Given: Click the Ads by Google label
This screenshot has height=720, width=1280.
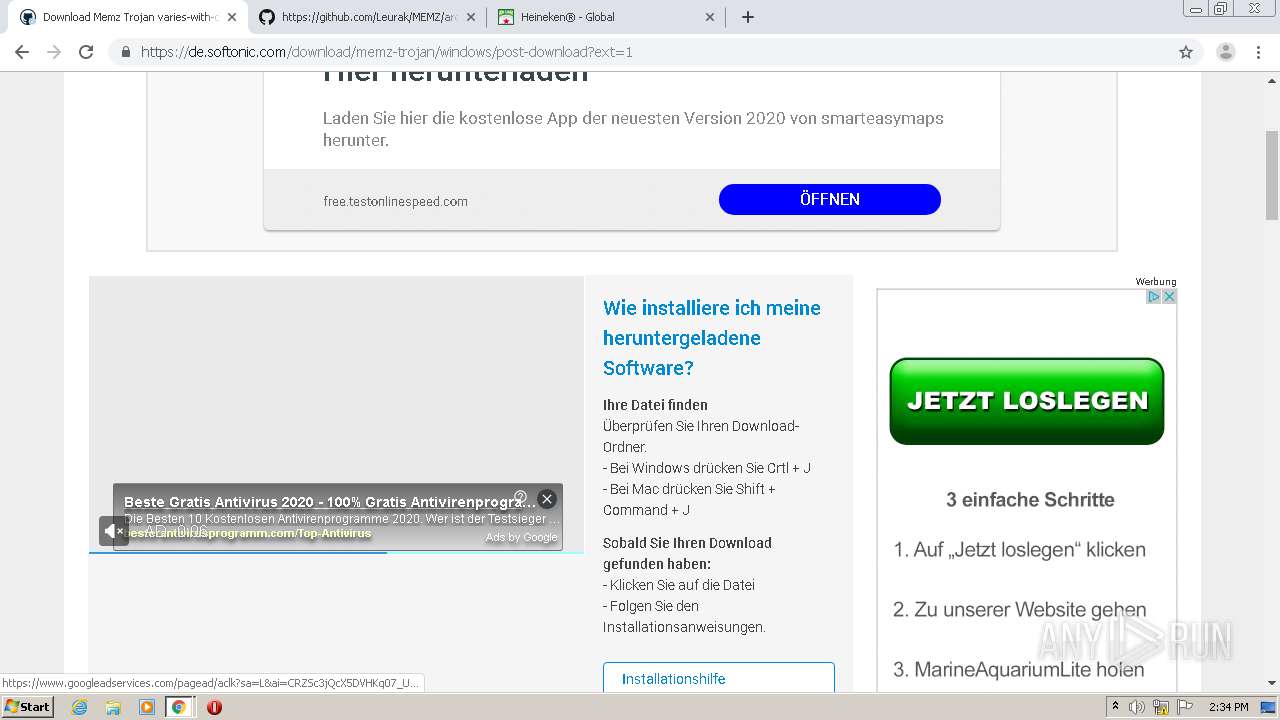Looking at the screenshot, I should pos(522,538).
